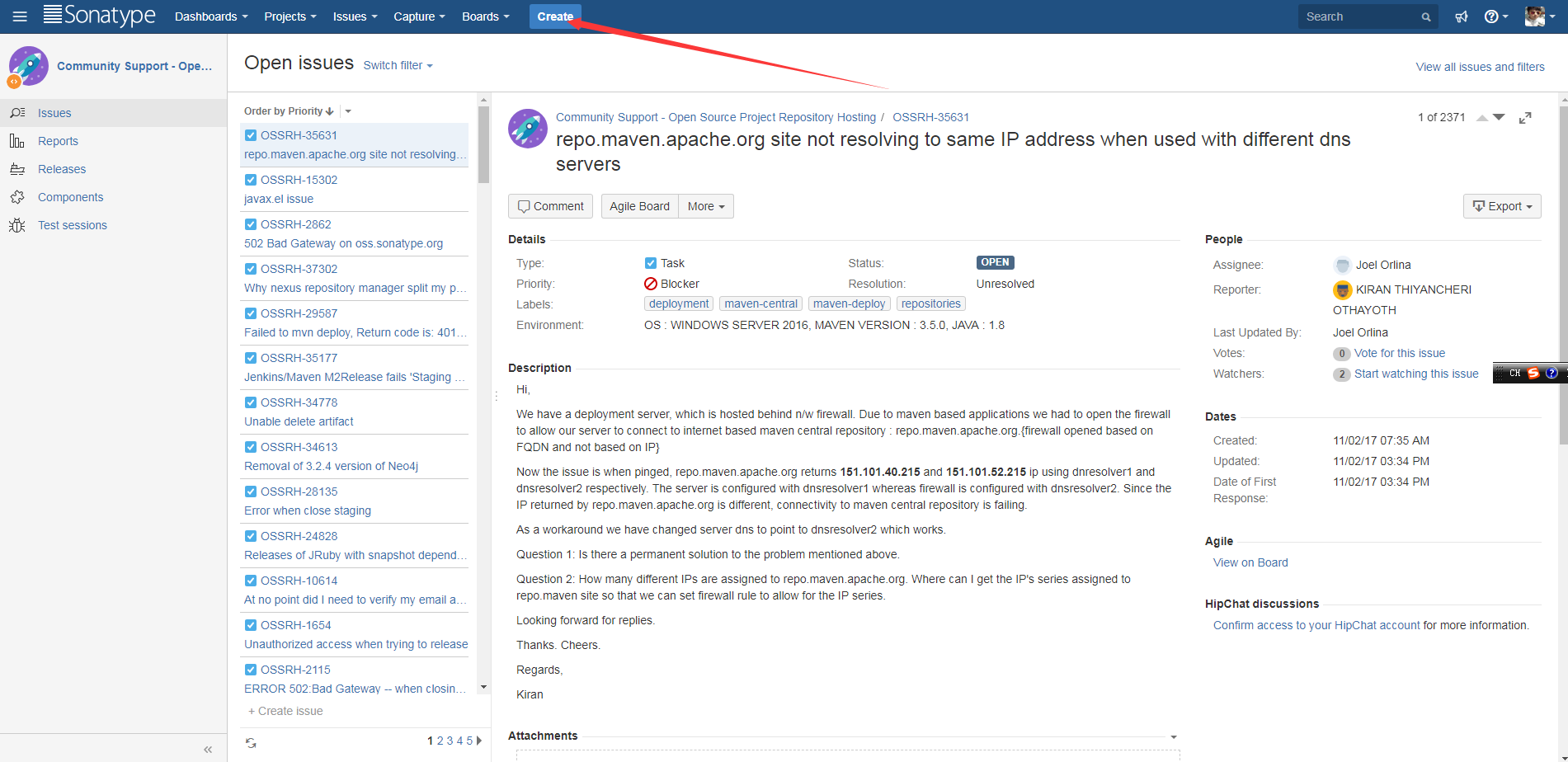Click the repositories label
The image size is (1568, 762).
tap(931, 303)
